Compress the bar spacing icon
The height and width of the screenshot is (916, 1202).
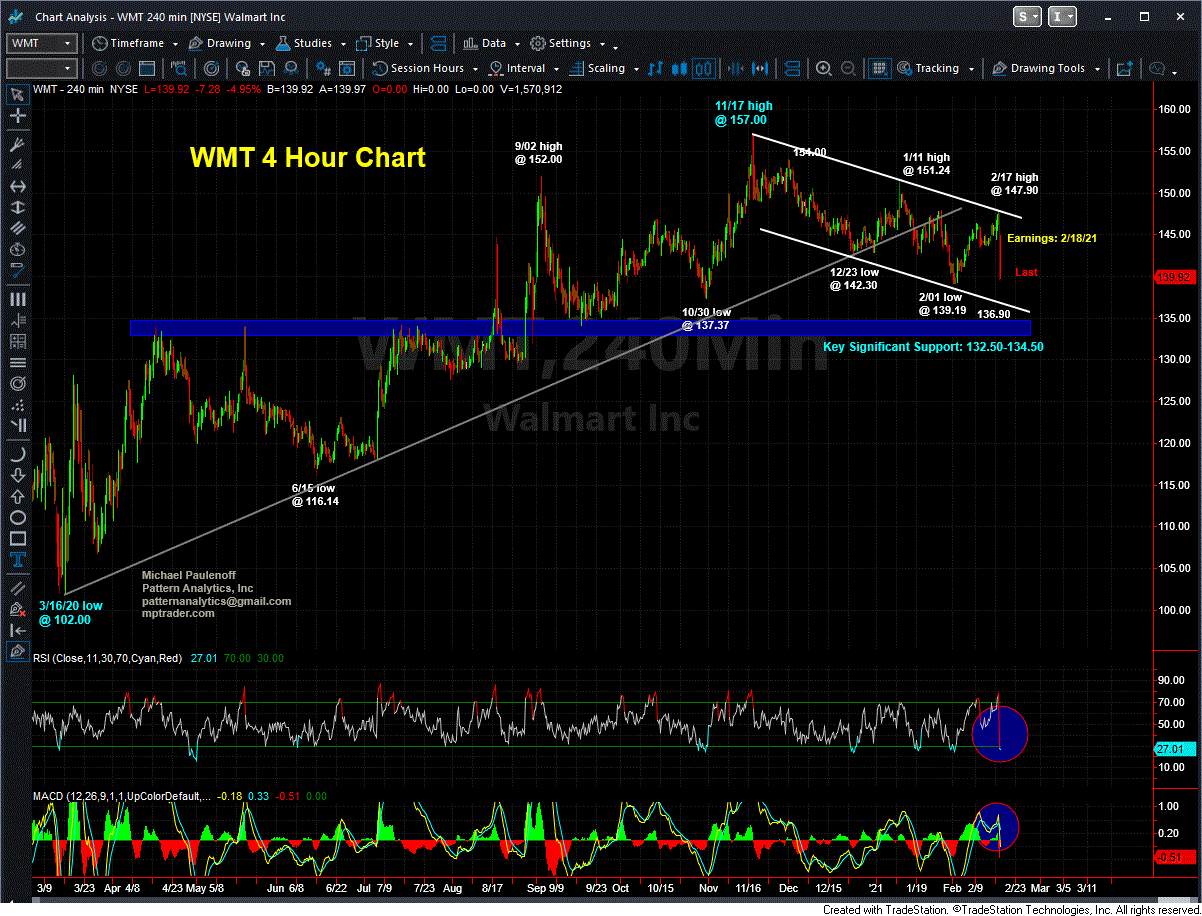click(735, 68)
